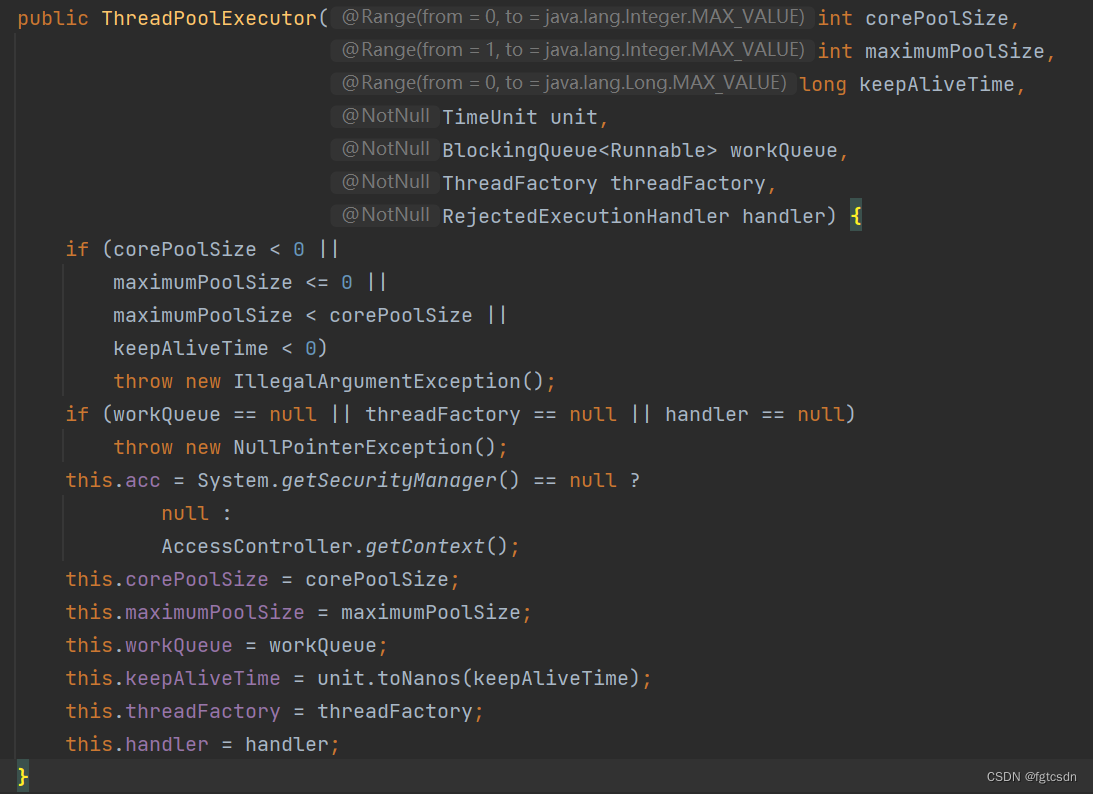The image size is (1093, 794).
Task: Click the highlighted opening brace after 'handler)'
Action: pyautogui.click(x=856, y=216)
